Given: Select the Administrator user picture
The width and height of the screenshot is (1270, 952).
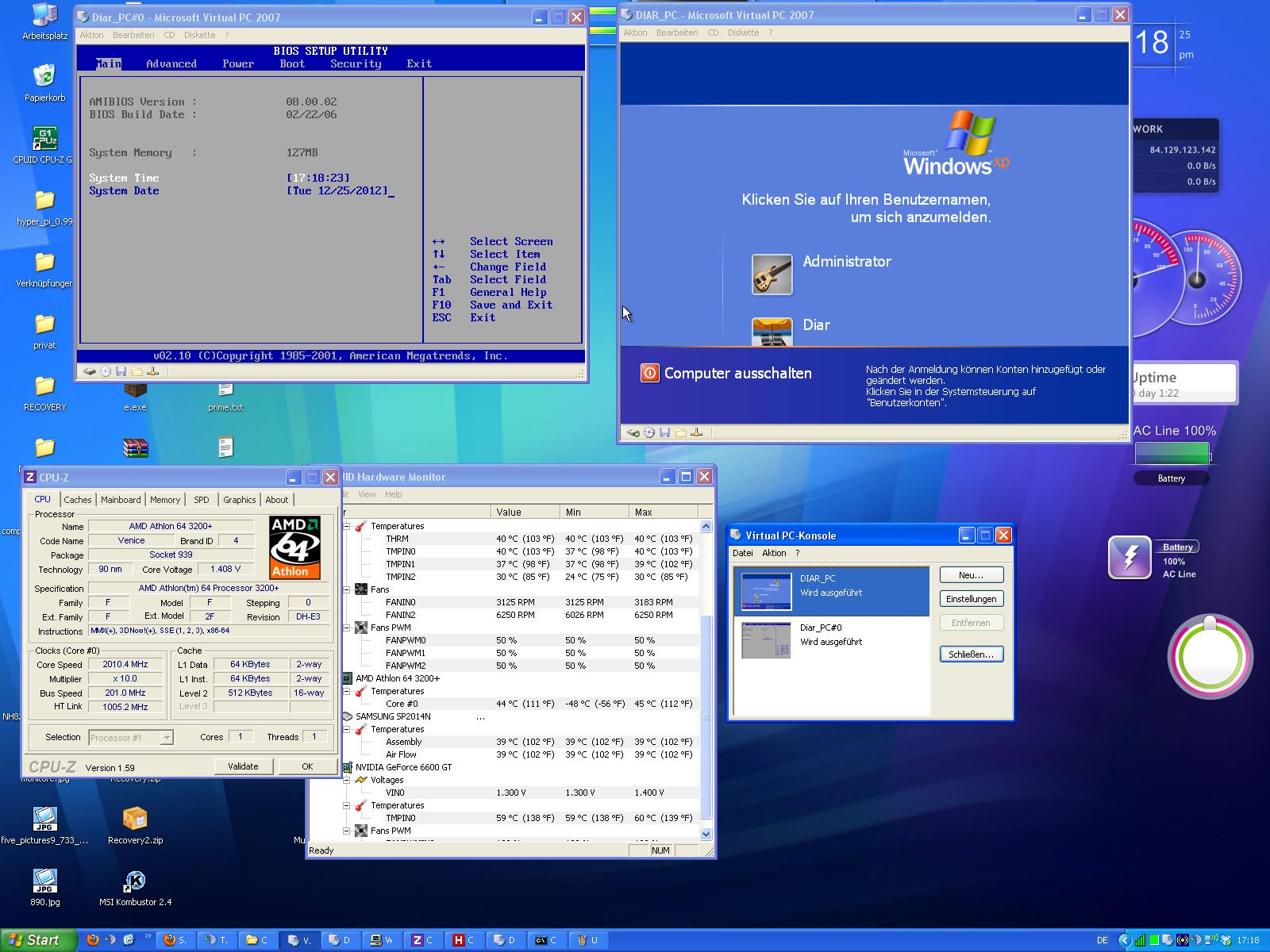Looking at the screenshot, I should click(772, 274).
